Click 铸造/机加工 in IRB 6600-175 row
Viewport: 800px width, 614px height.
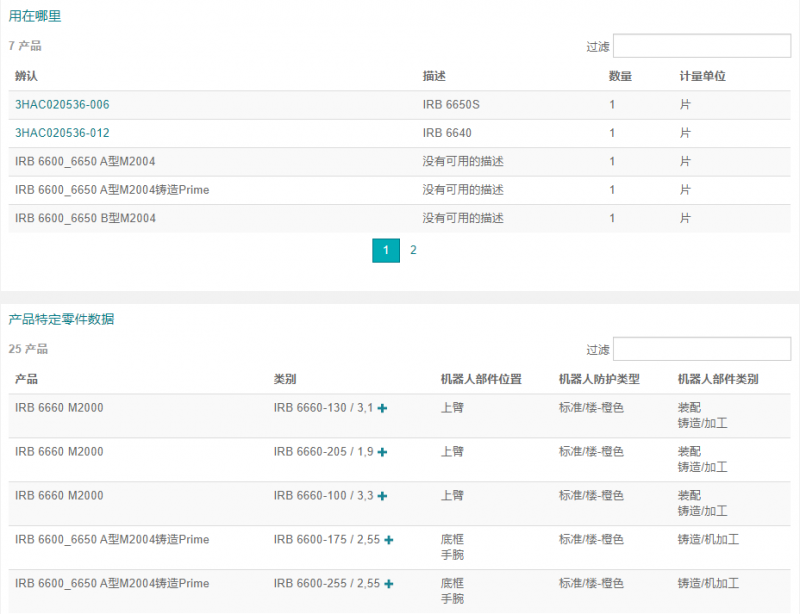click(708, 540)
